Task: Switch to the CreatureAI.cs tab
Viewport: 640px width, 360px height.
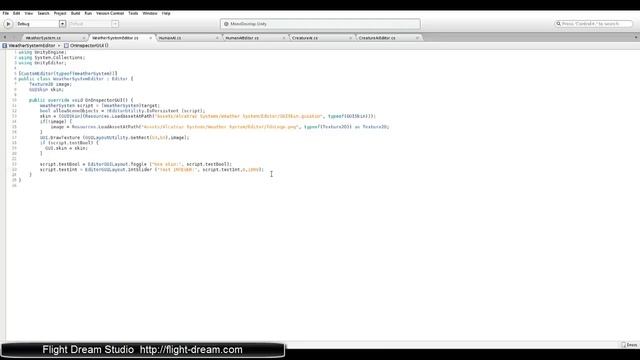Action: click(x=305, y=38)
